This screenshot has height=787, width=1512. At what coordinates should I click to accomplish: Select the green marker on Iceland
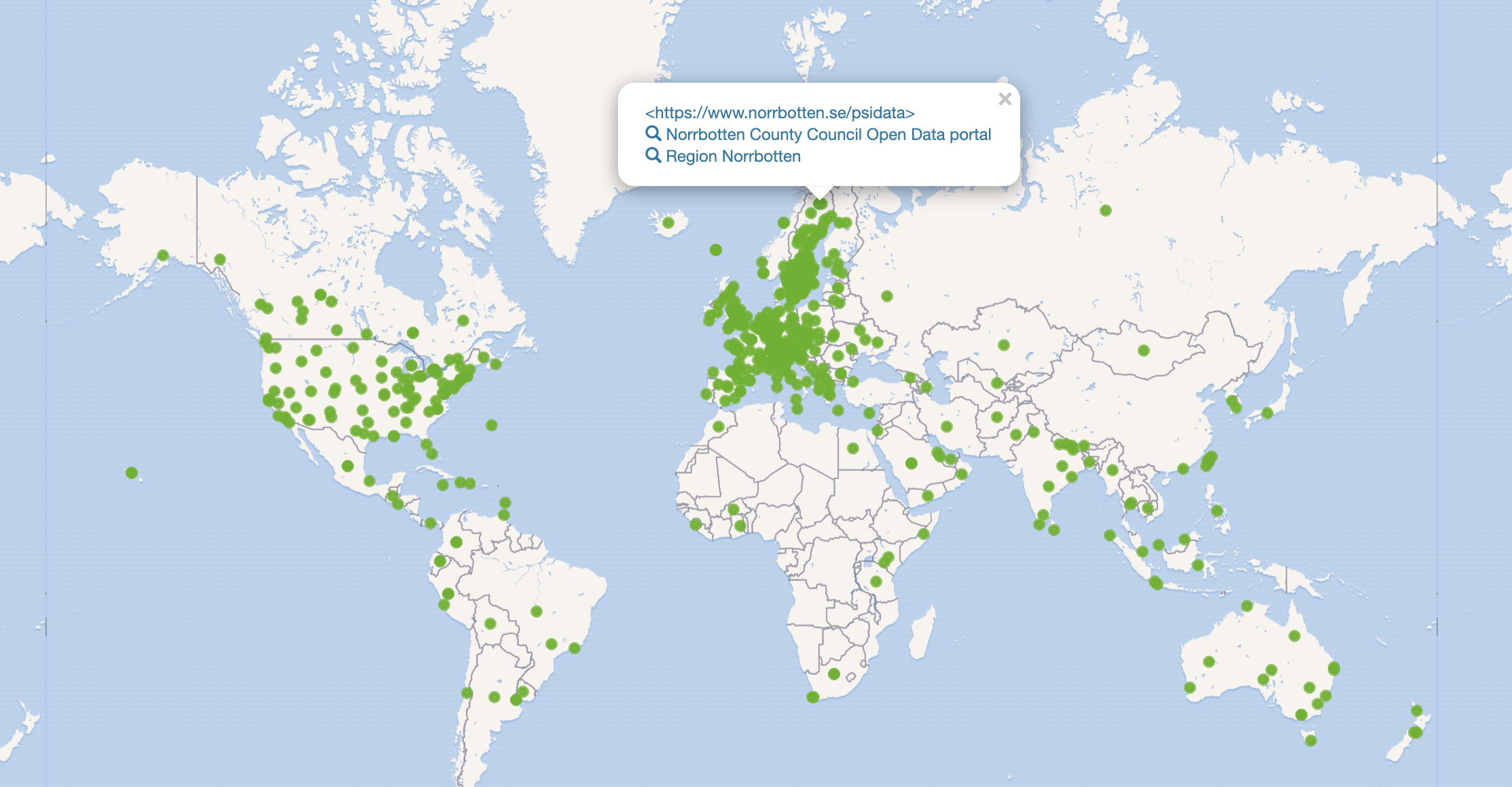[668, 223]
